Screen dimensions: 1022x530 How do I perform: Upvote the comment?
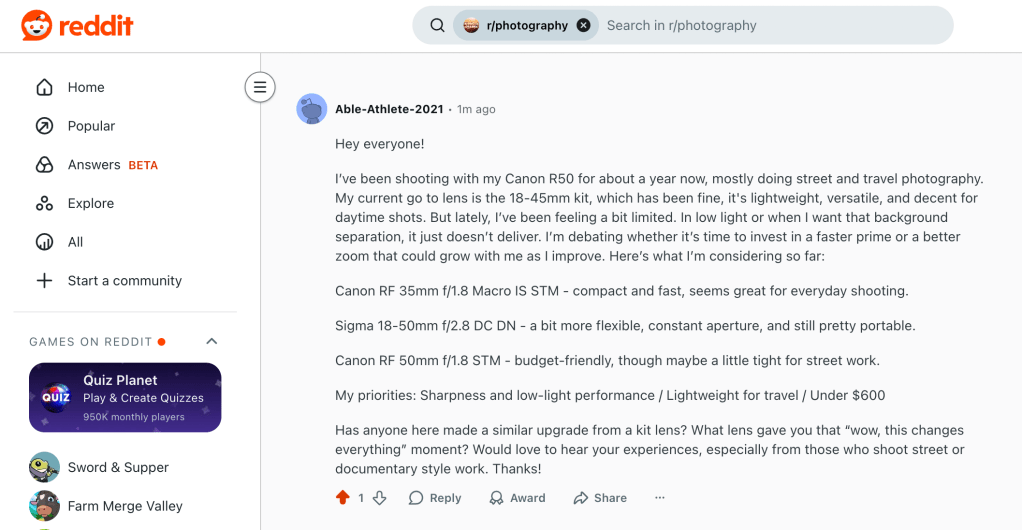343,498
